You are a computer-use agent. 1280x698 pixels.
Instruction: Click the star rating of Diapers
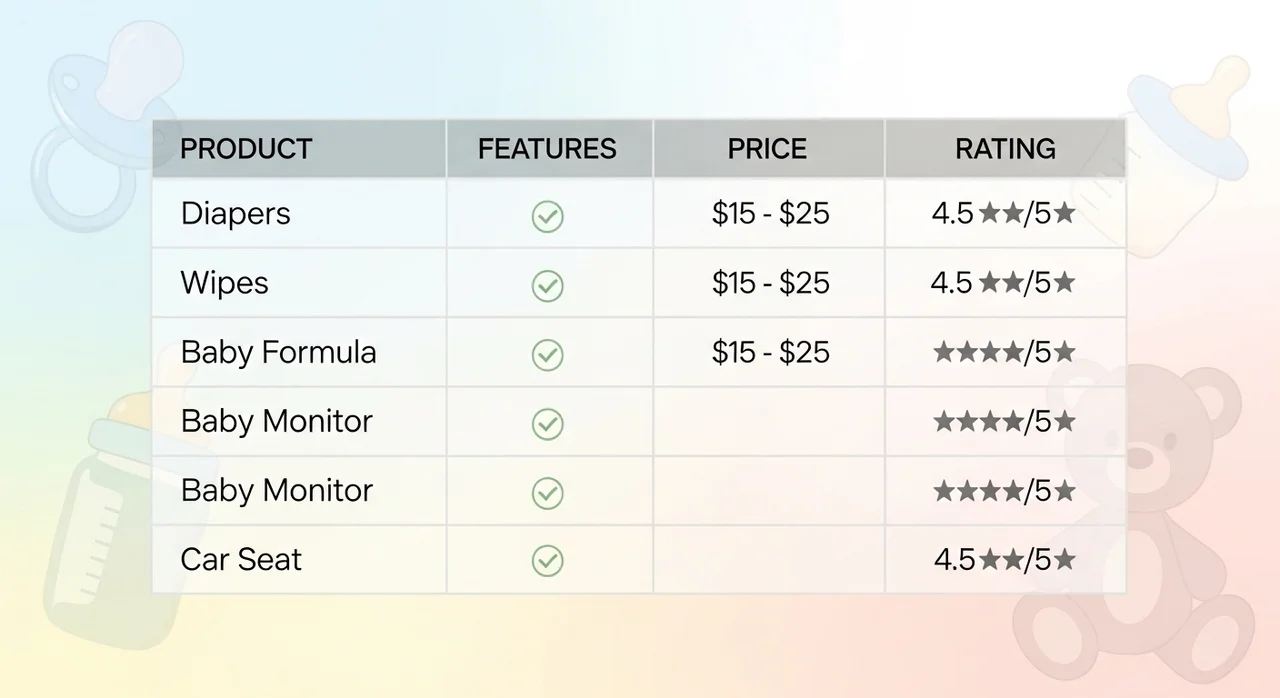tap(1003, 214)
